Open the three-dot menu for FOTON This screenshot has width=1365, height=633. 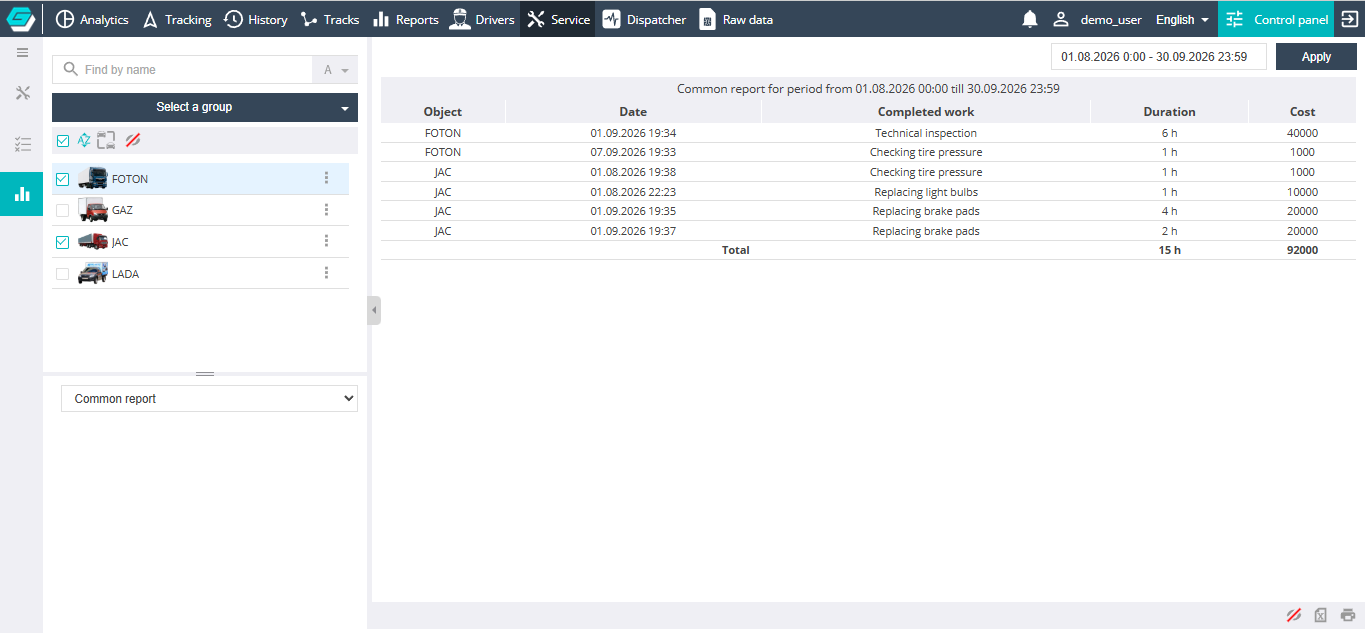point(326,178)
